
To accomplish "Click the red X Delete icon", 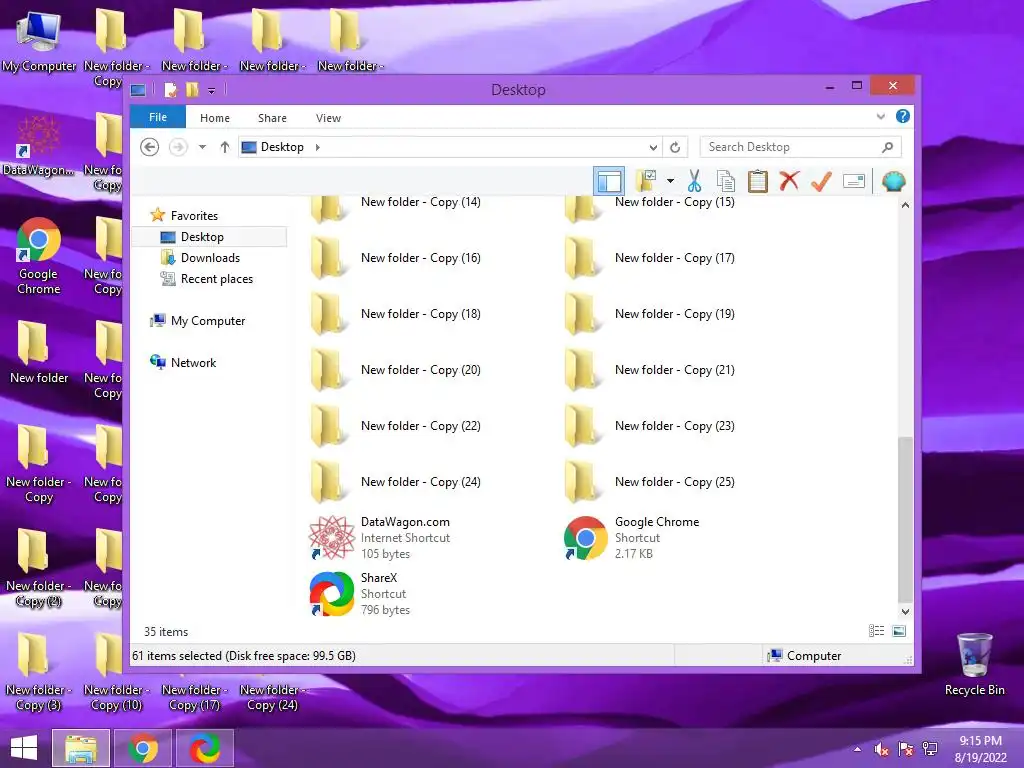I will 790,181.
